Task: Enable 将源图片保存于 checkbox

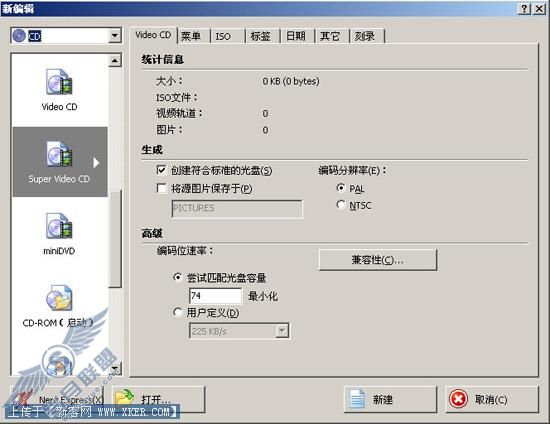Action: 161,189
